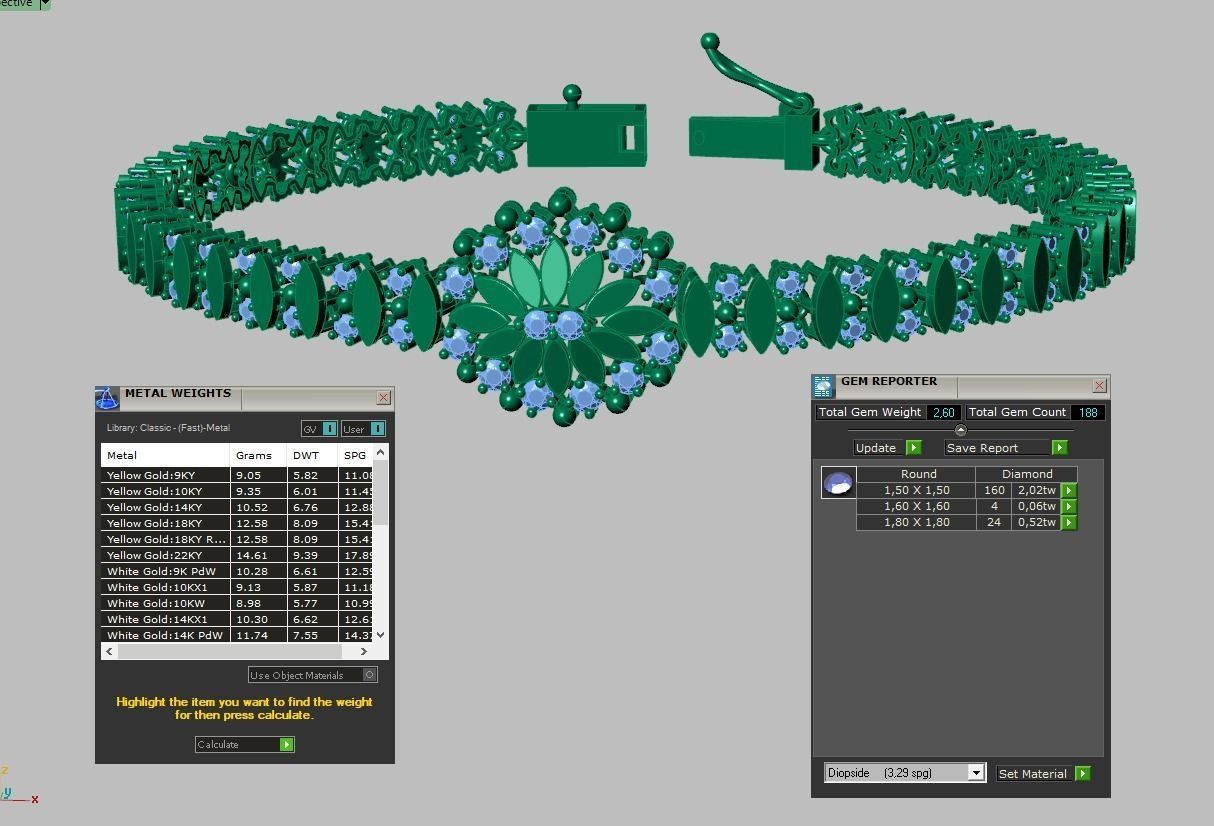Viewport: 1214px width, 826px height.
Task: Toggle the GV library switch
Action: tap(330, 428)
